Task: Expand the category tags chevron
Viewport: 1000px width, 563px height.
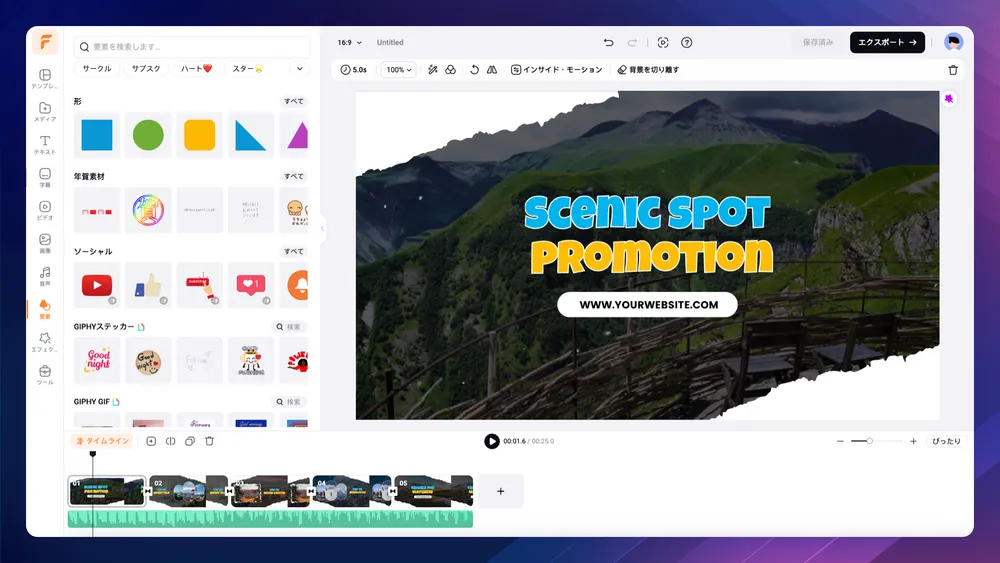Action: (x=298, y=69)
